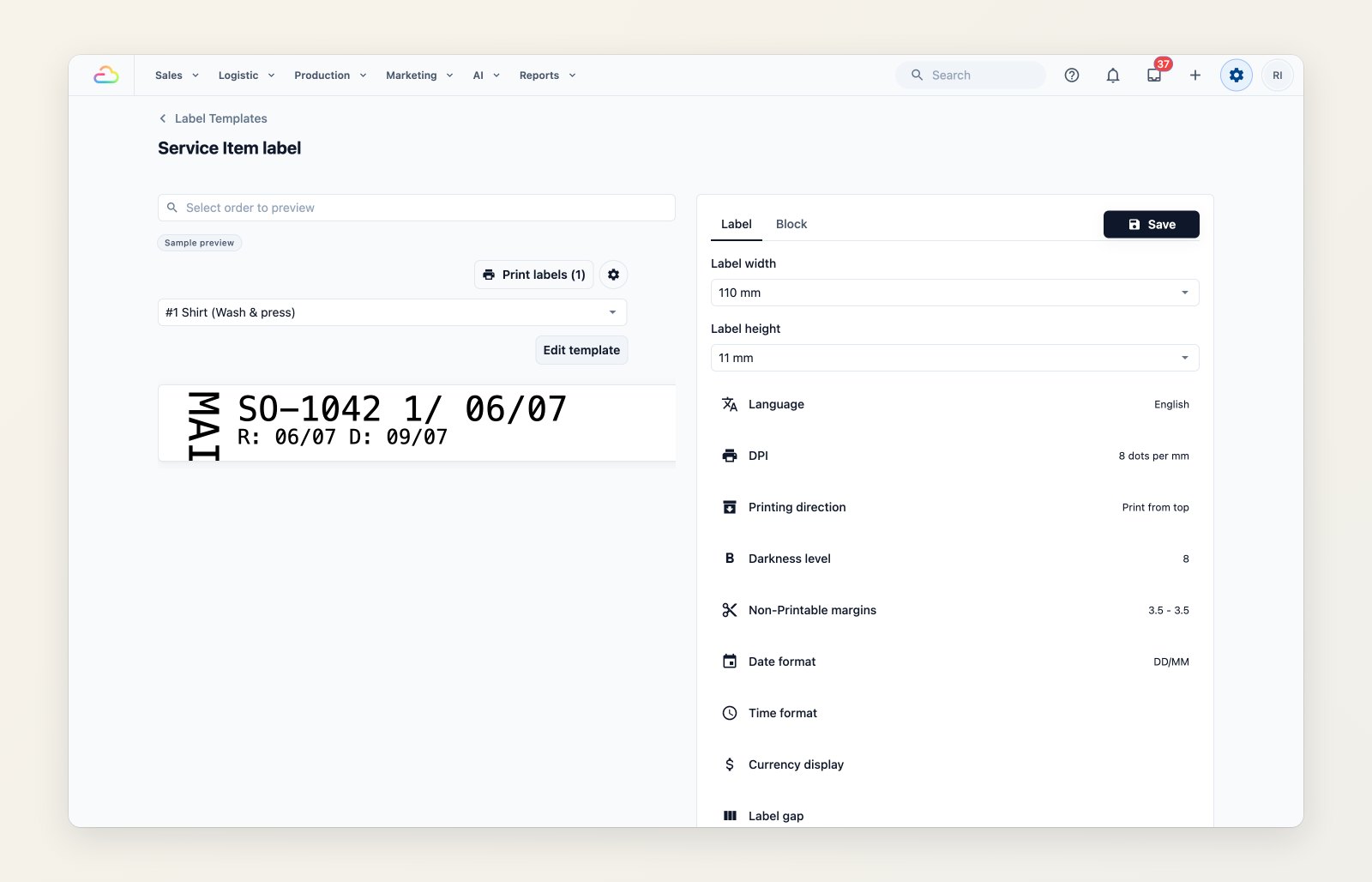The image size is (1372, 882).
Task: Open the help question mark icon
Action: click(x=1072, y=76)
